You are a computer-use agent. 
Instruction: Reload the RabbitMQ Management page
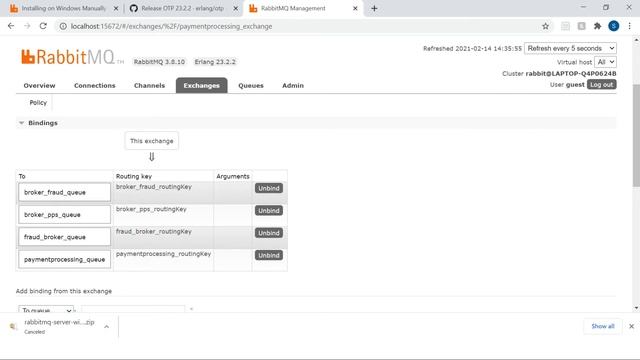click(x=43, y=26)
